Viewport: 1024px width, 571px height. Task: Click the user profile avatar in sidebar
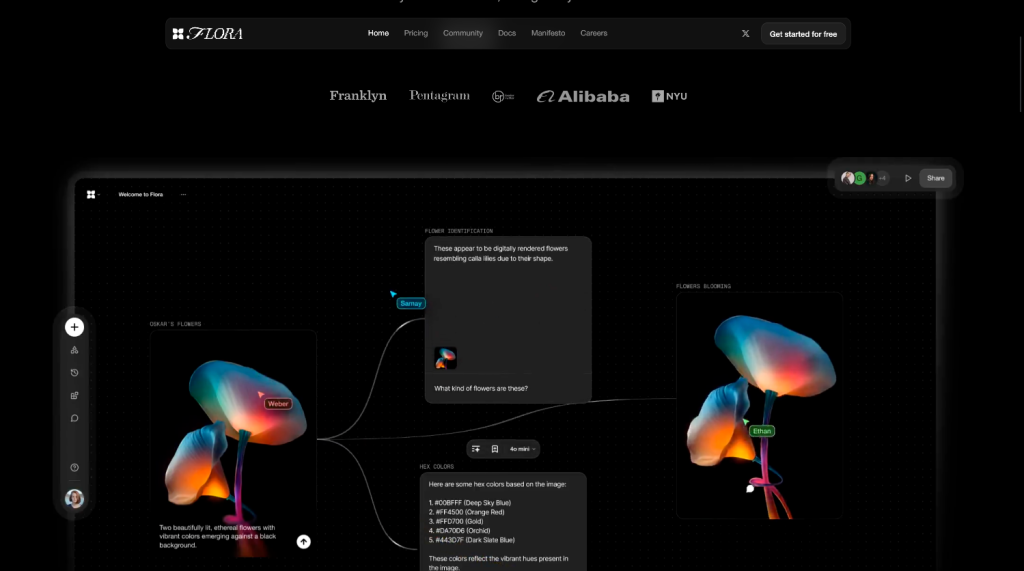pos(75,498)
